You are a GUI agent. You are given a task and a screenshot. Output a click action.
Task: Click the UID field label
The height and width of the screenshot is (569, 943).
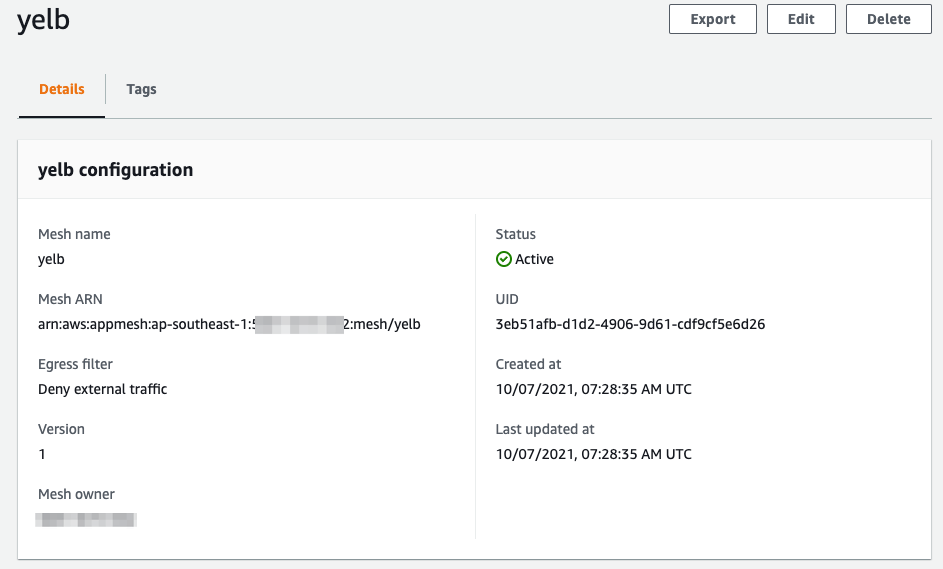point(507,299)
